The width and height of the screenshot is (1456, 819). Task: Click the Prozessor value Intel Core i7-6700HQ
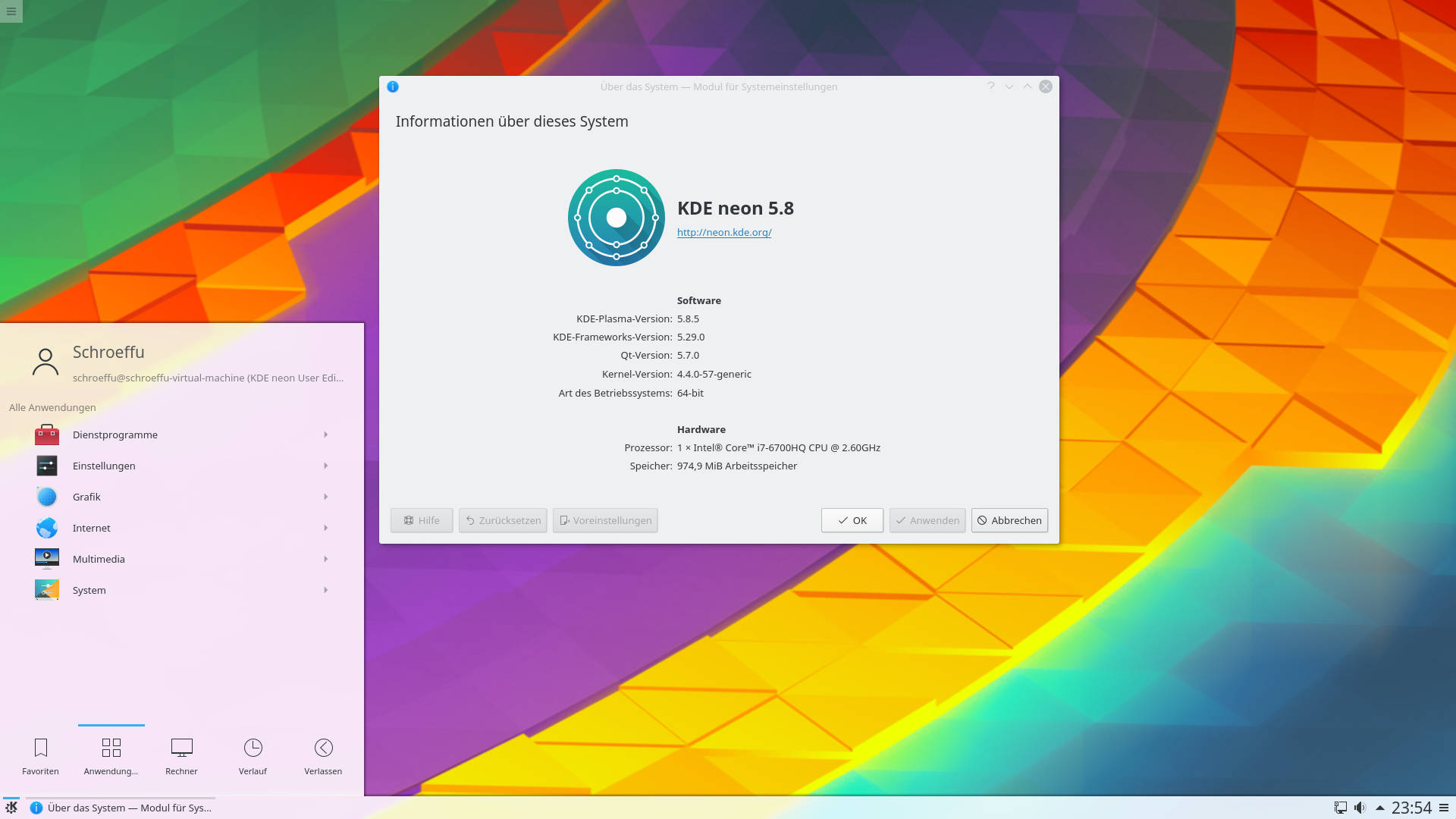(779, 447)
